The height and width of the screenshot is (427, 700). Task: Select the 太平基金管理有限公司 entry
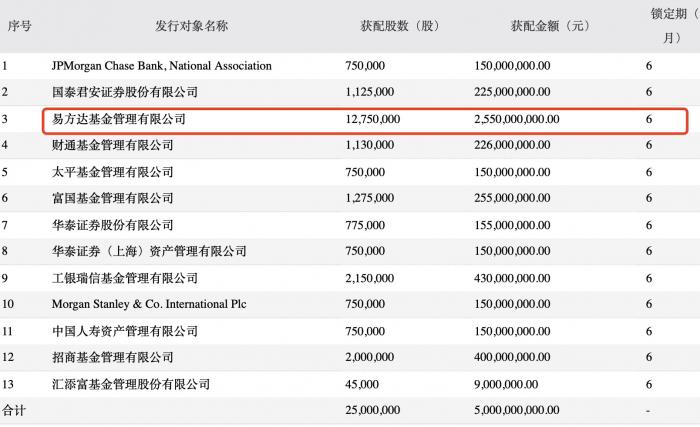[112, 172]
